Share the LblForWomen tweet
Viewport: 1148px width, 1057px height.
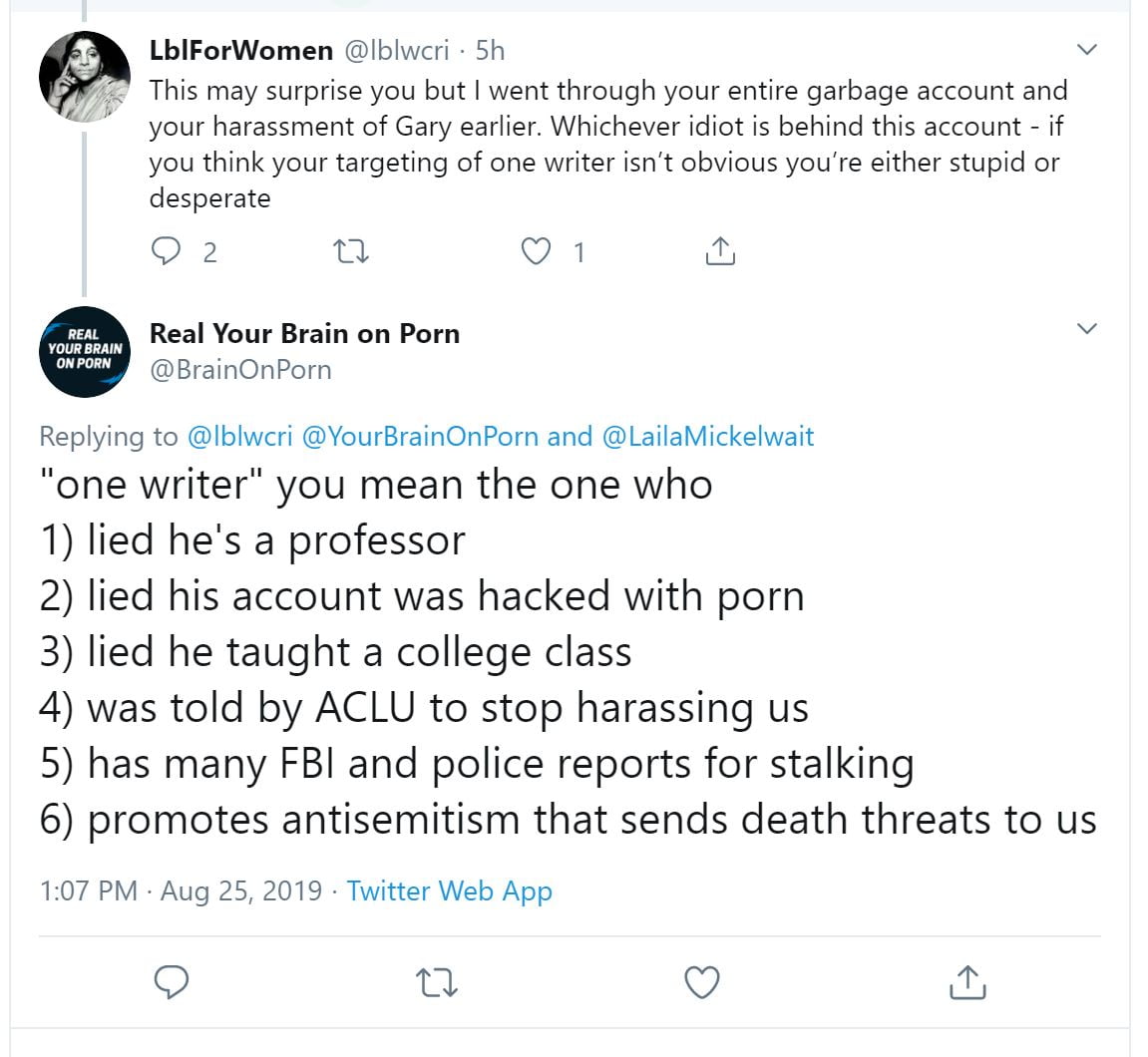coord(719,252)
